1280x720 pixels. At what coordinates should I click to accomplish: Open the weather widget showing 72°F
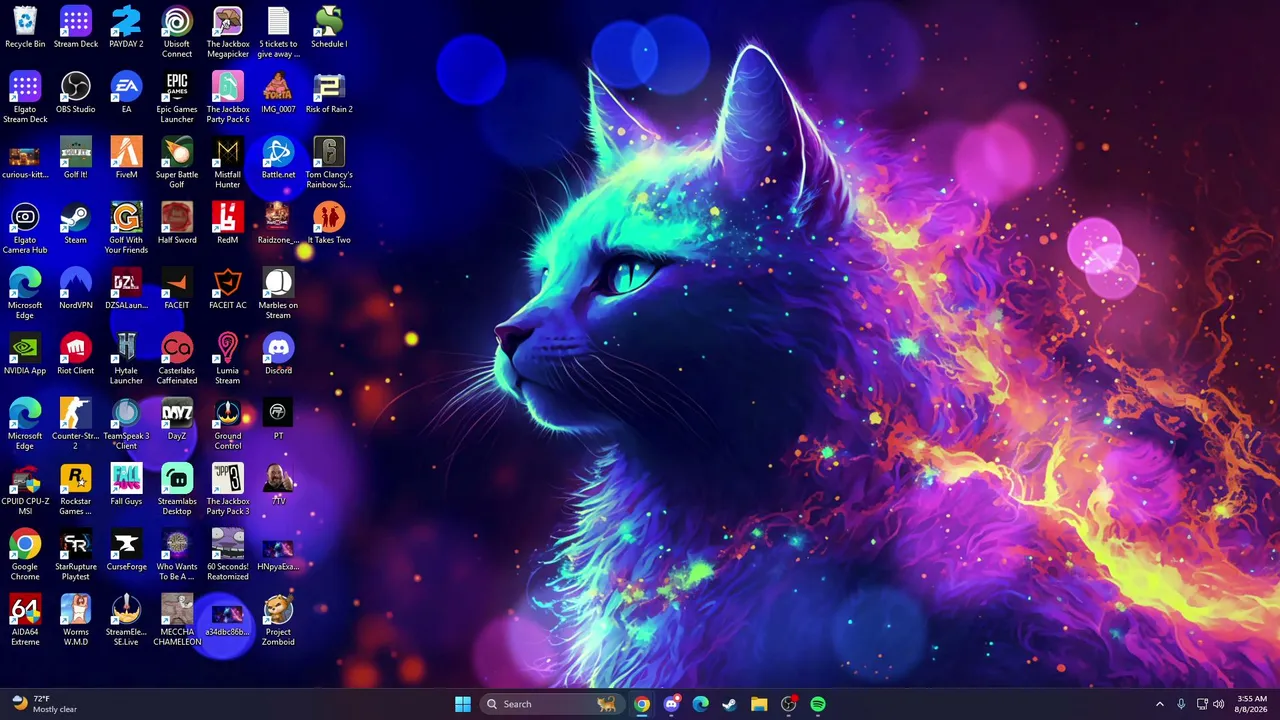coord(44,704)
